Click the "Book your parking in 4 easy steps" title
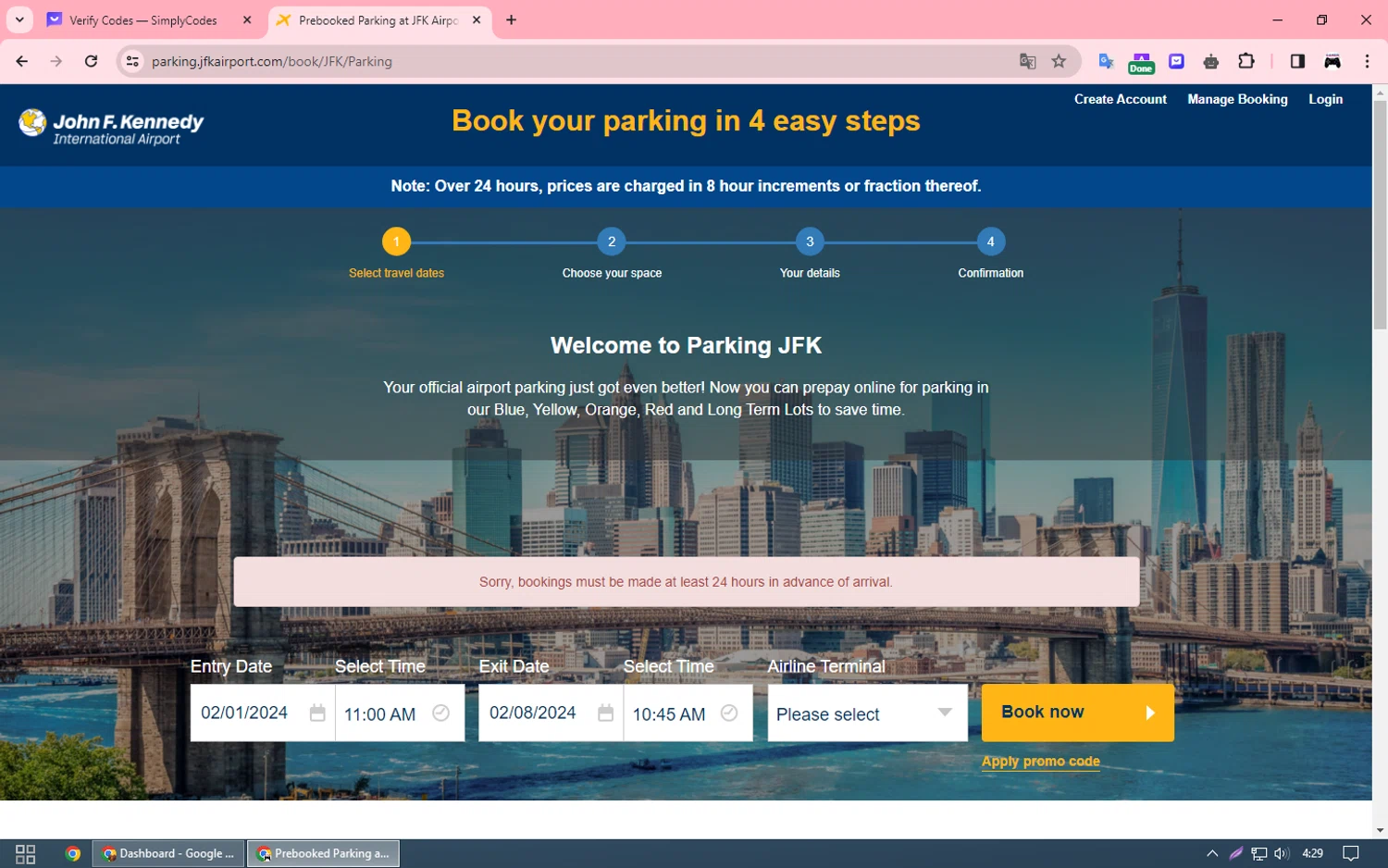Image resolution: width=1388 pixels, height=868 pixels. pyautogui.click(x=686, y=120)
